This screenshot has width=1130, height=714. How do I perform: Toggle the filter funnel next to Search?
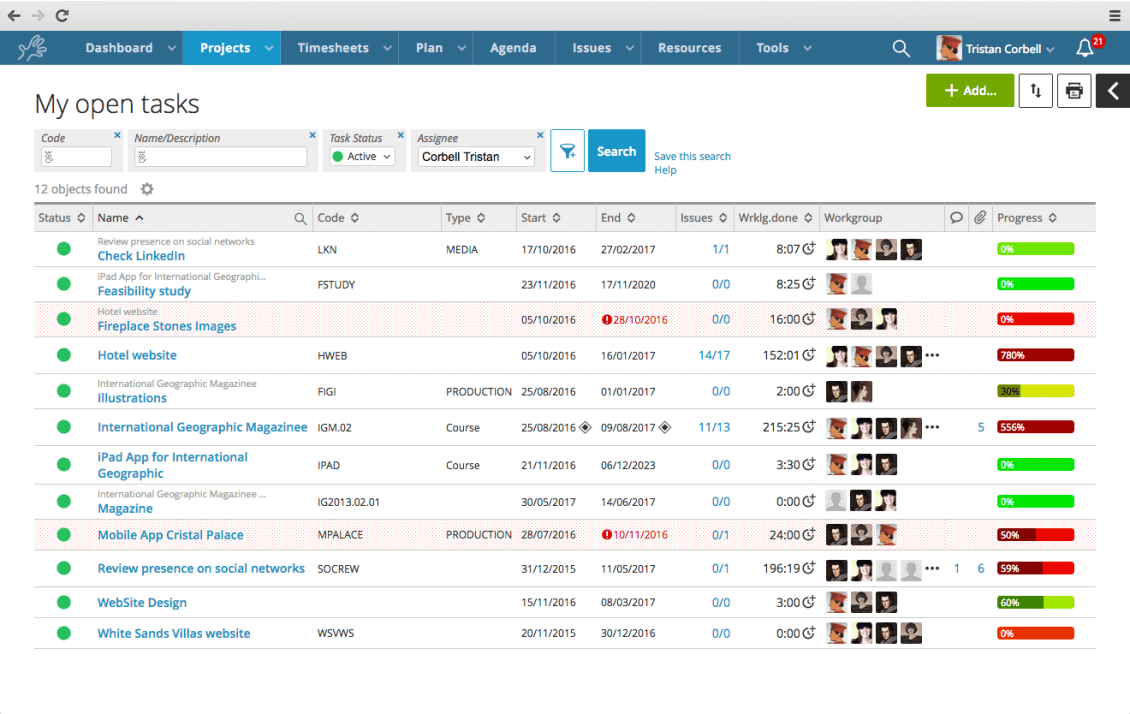coord(567,150)
